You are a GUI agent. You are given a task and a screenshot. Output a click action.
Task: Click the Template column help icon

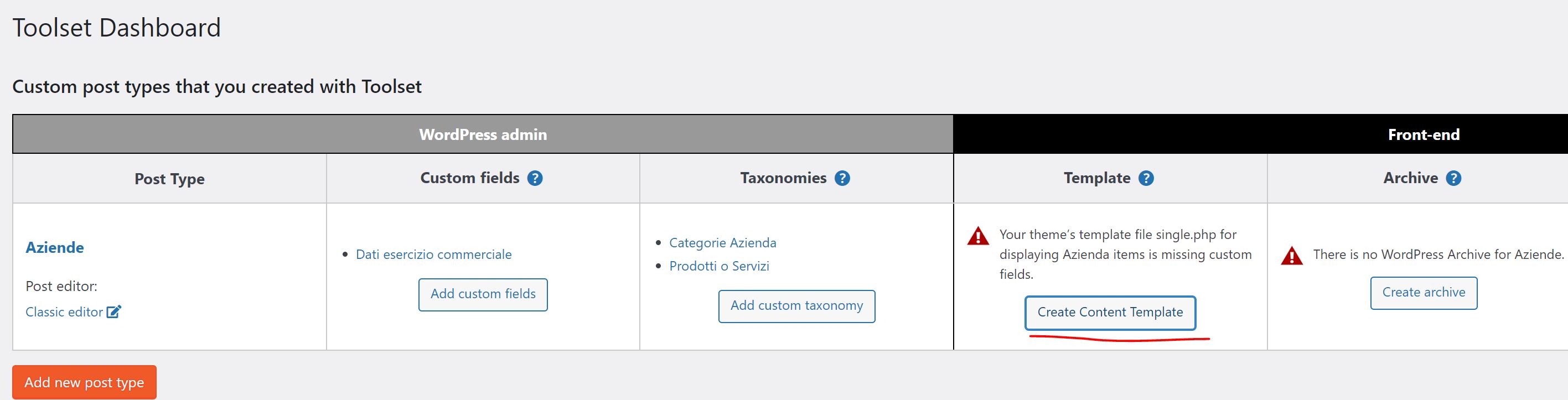[x=1146, y=178]
